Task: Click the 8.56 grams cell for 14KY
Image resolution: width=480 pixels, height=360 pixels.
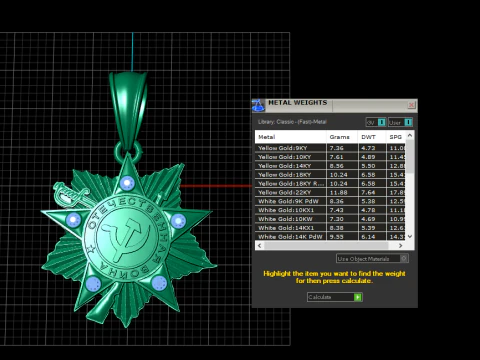Action: click(x=342, y=166)
